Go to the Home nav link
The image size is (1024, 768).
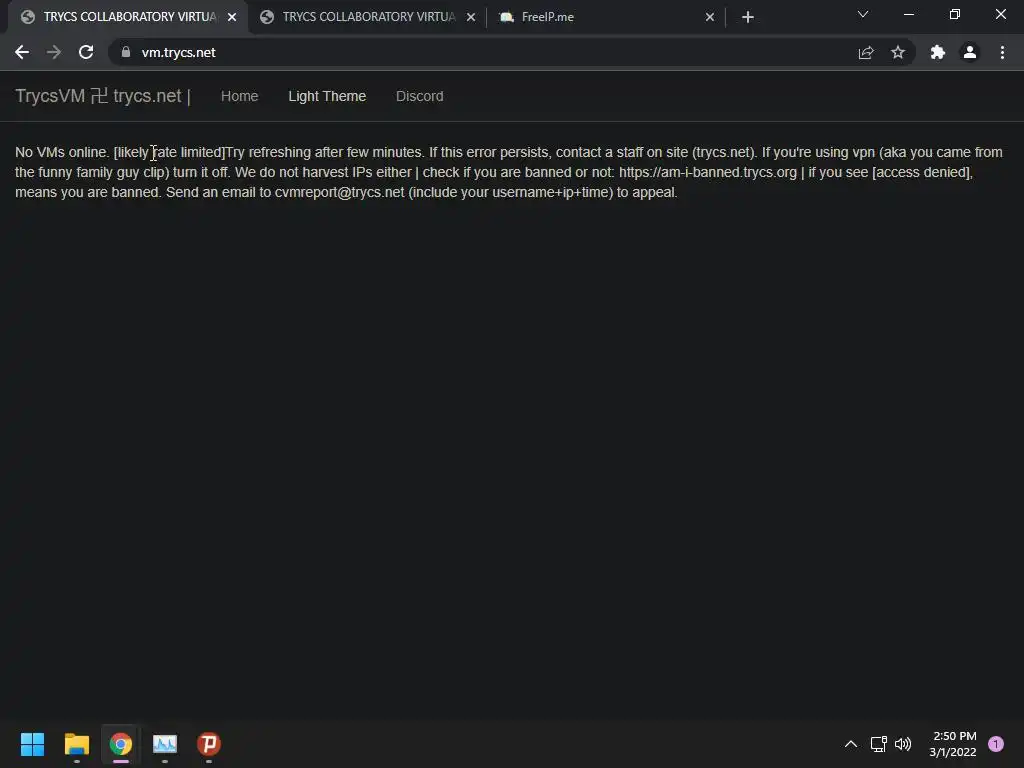click(239, 96)
